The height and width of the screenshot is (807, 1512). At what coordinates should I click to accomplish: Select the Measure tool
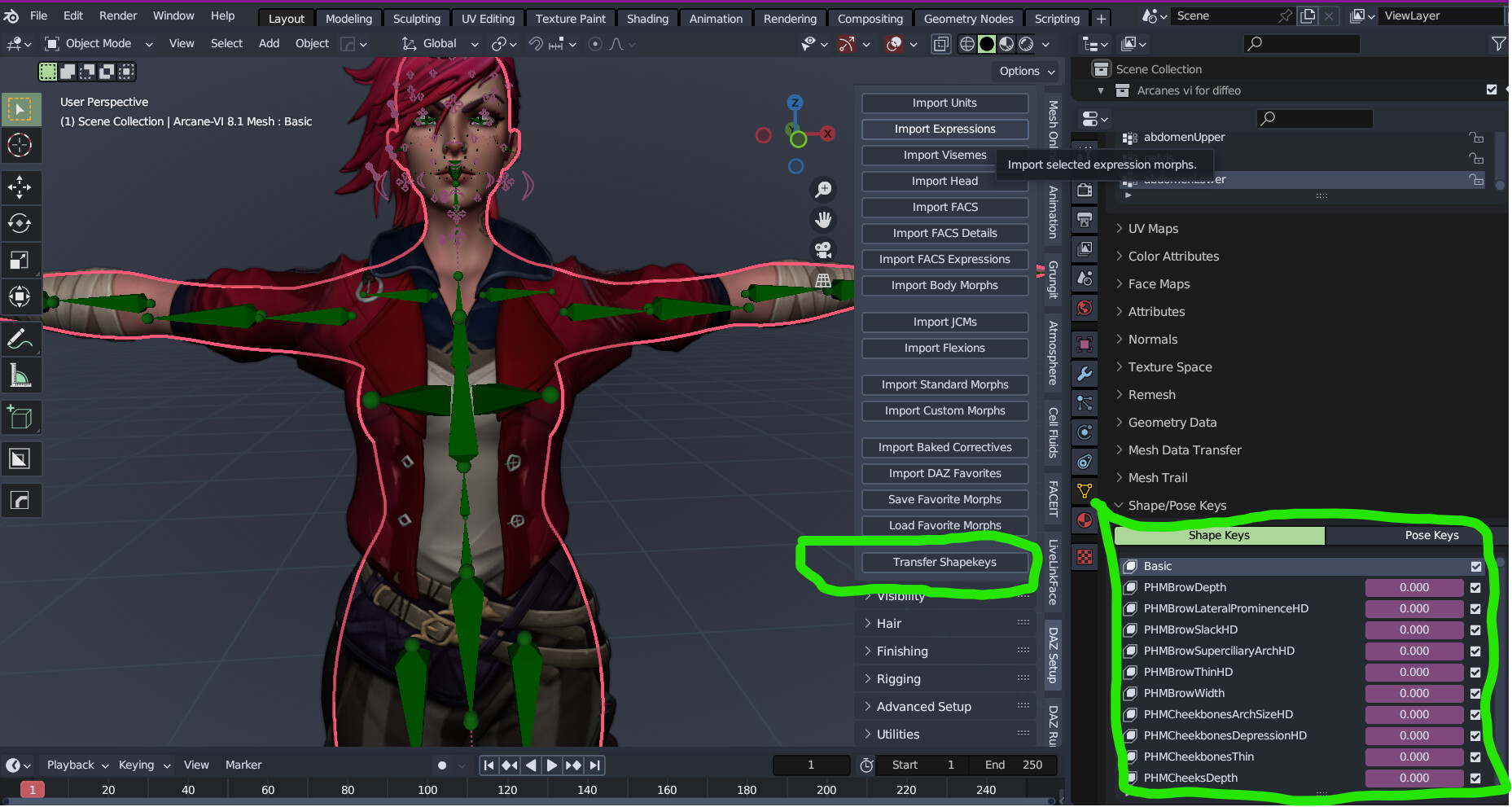coord(20,375)
